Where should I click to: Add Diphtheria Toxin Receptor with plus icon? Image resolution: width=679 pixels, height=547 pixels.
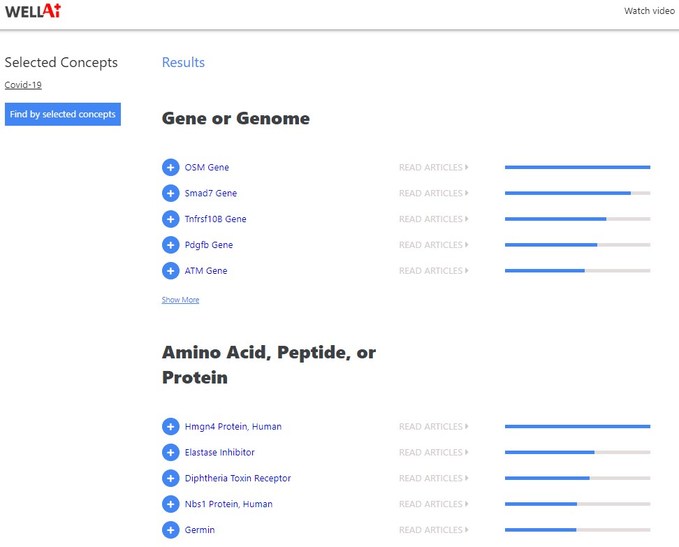click(170, 479)
